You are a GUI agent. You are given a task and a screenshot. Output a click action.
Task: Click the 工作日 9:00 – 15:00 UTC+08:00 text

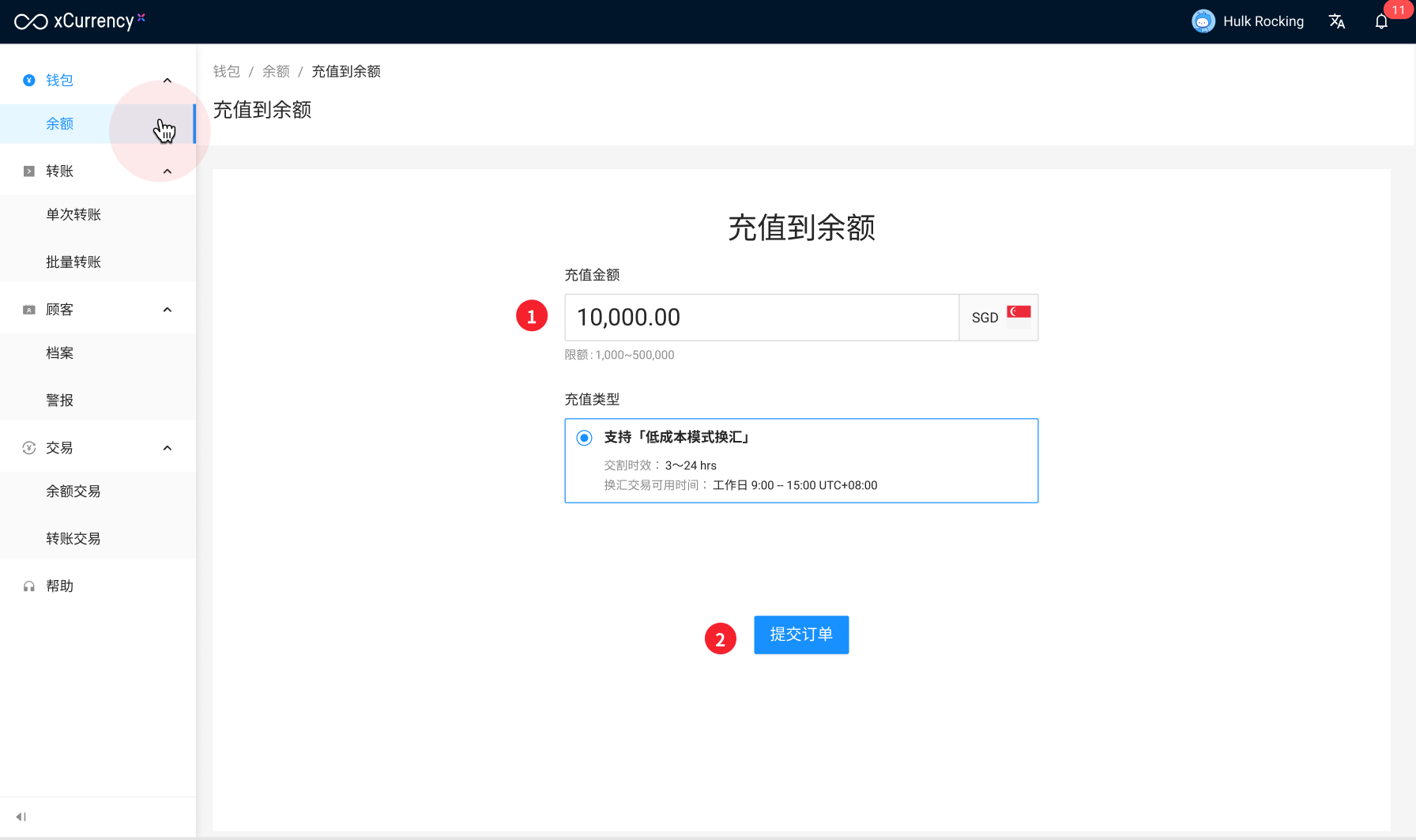795,485
